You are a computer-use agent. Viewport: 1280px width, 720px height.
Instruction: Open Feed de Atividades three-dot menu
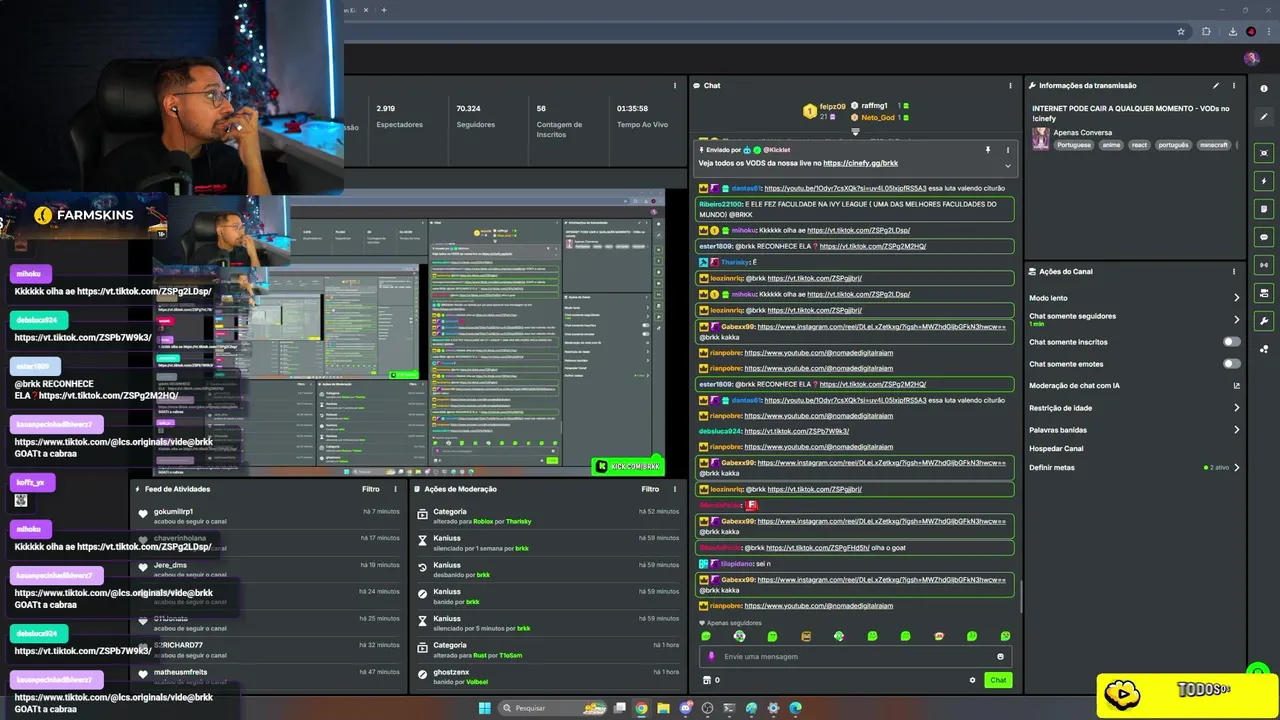[x=397, y=489]
